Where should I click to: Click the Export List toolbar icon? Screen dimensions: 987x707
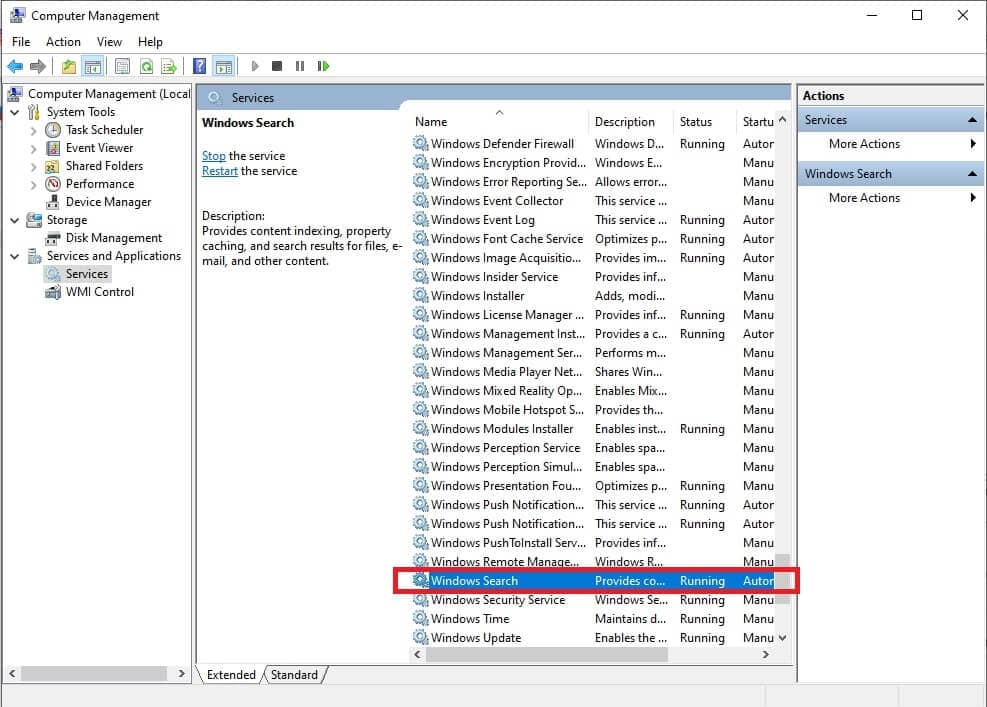(x=169, y=66)
